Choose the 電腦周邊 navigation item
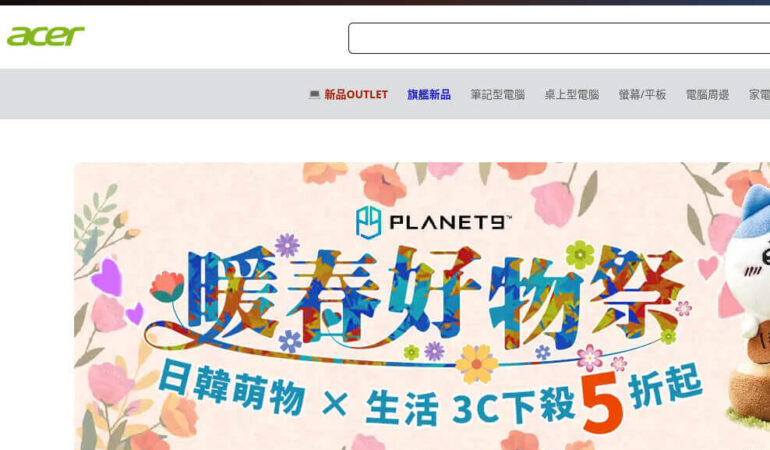The image size is (770, 450). (x=707, y=94)
